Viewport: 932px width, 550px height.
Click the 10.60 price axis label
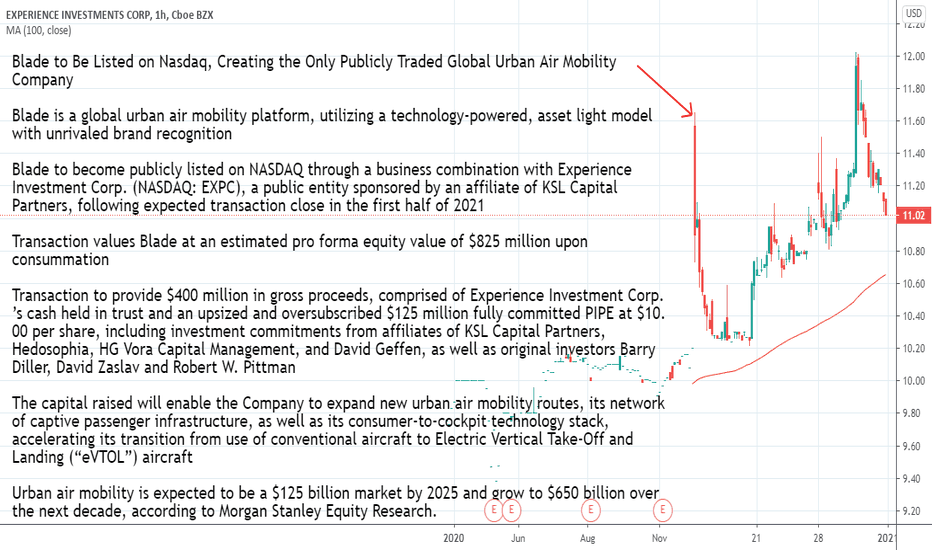click(x=914, y=284)
